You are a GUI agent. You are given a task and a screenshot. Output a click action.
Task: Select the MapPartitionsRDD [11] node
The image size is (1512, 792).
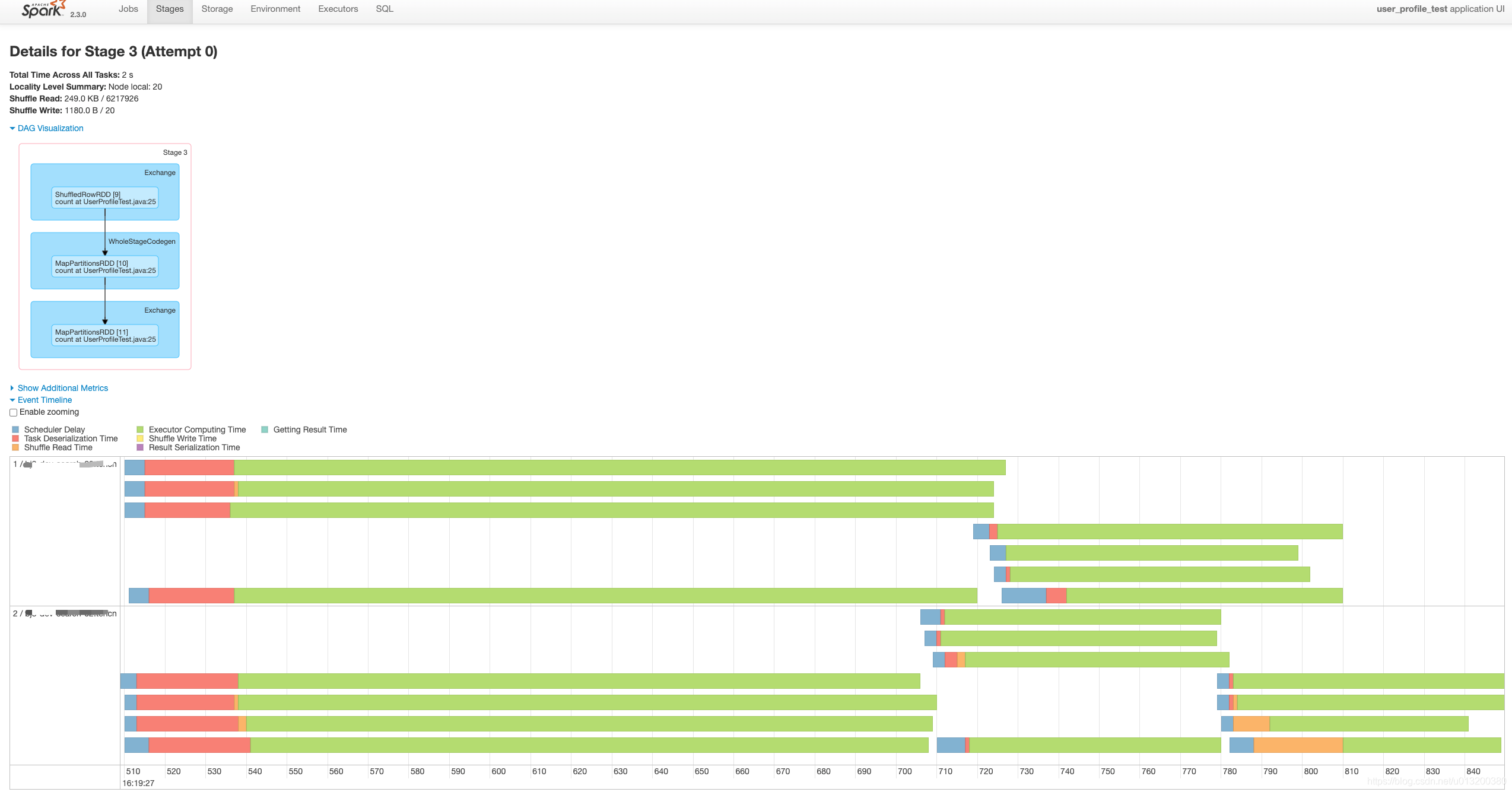(x=105, y=336)
